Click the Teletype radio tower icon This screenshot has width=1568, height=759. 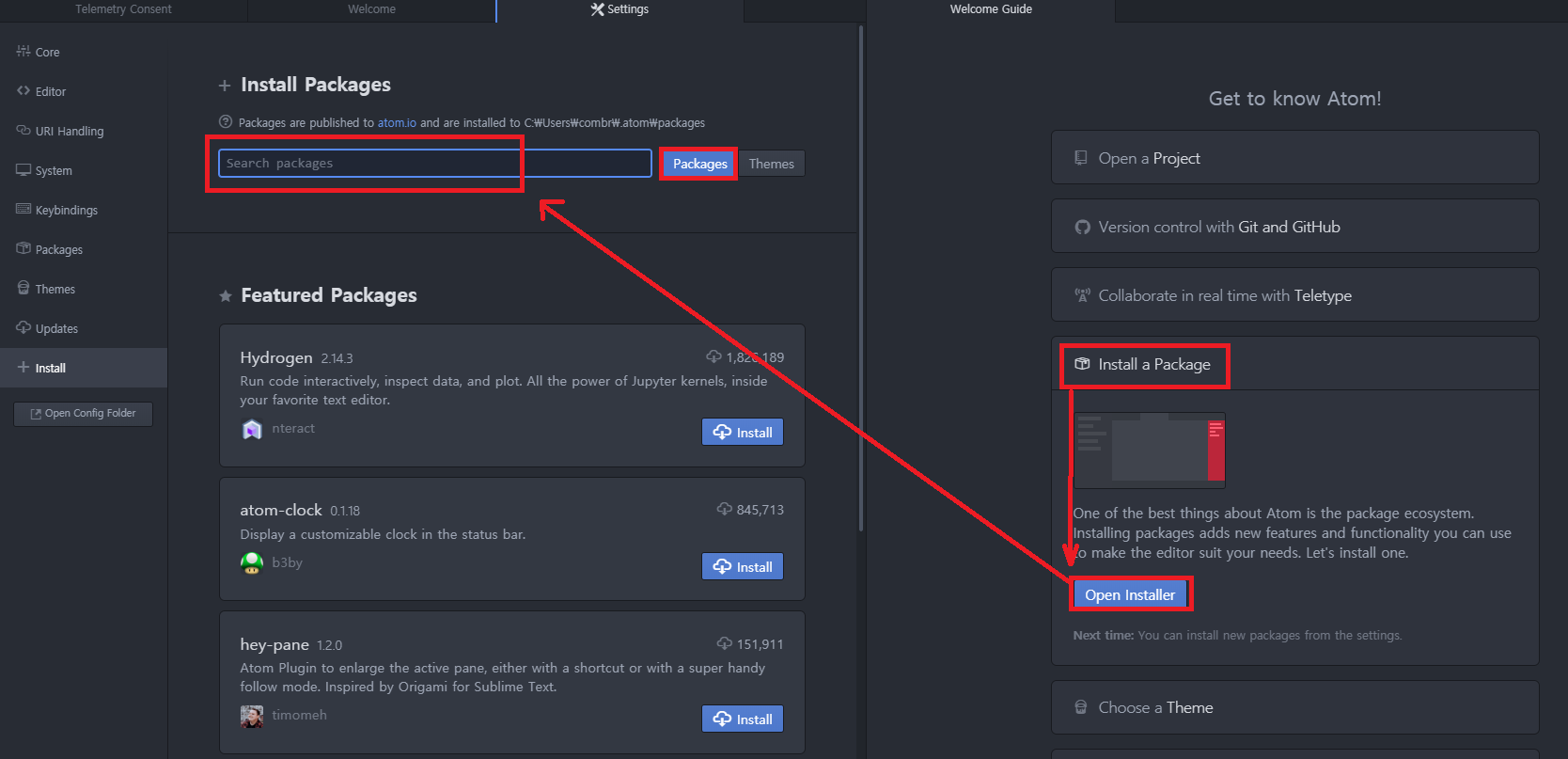[x=1082, y=295]
